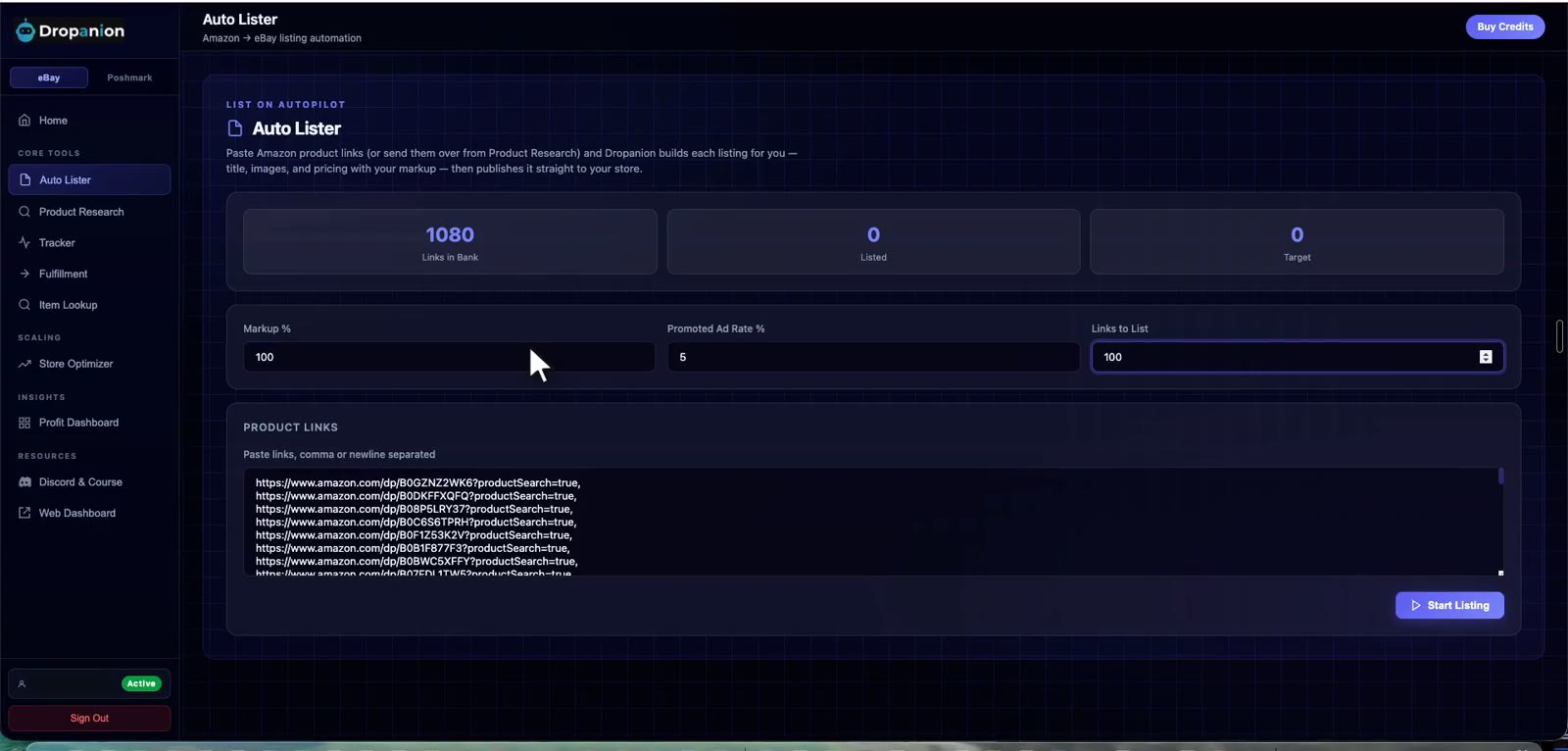Click the page vertical scrollbar thumb
1568x751 pixels.
coord(1559,336)
